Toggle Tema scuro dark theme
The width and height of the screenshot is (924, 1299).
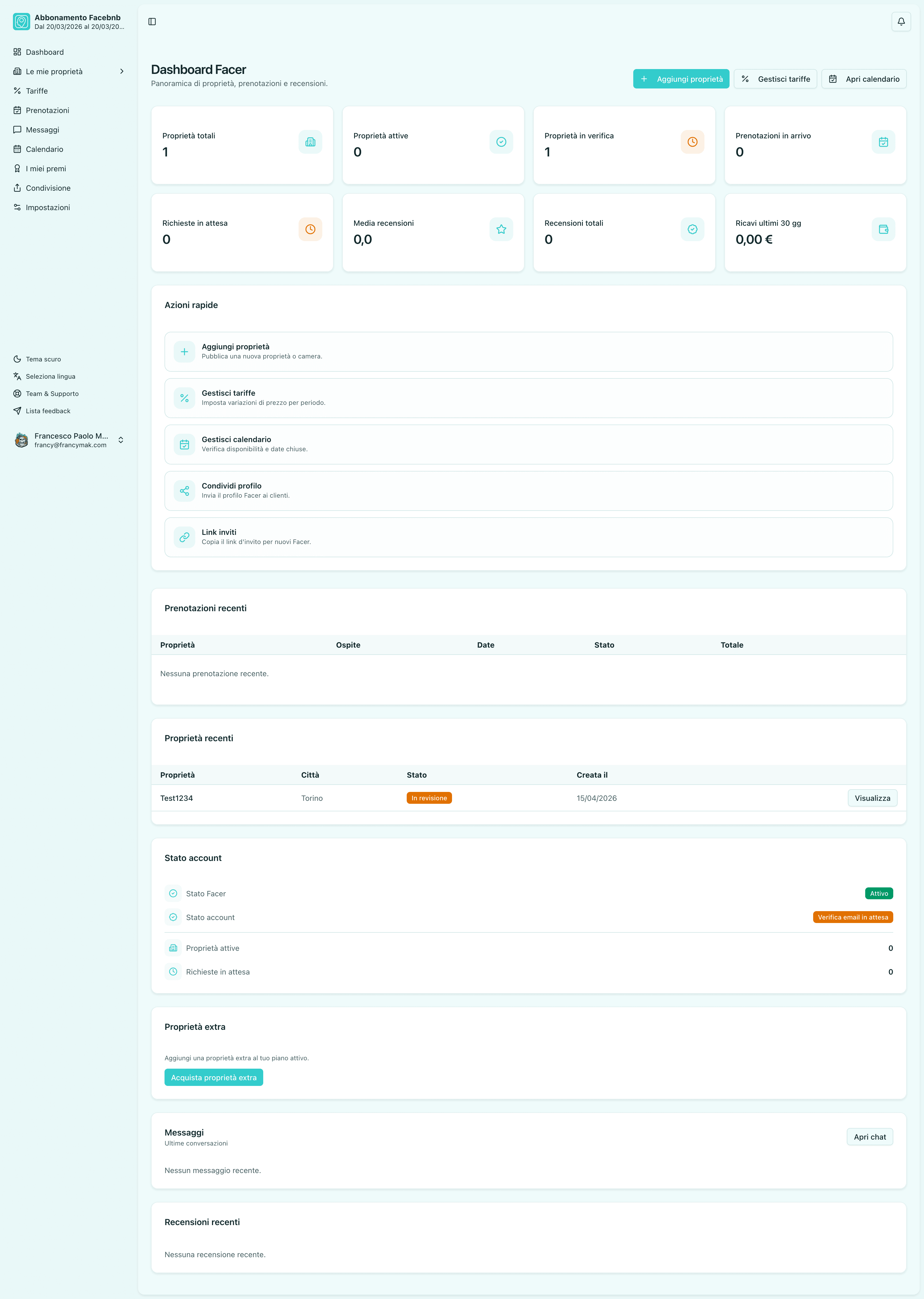click(x=69, y=359)
